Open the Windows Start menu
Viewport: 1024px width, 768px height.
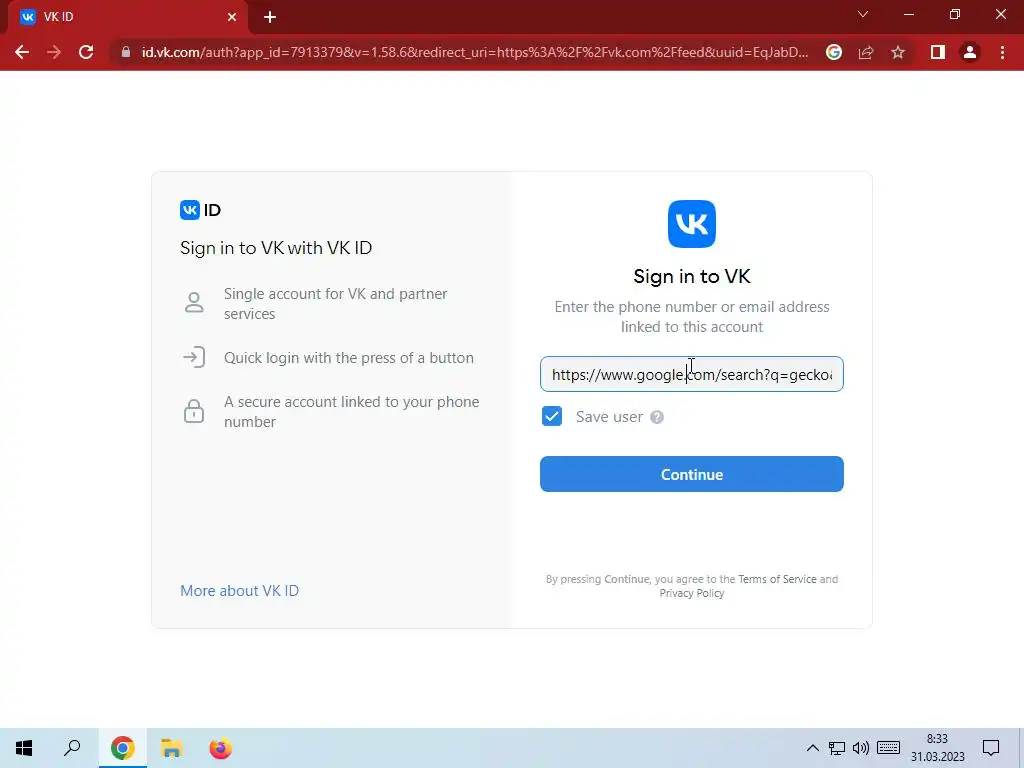point(24,748)
